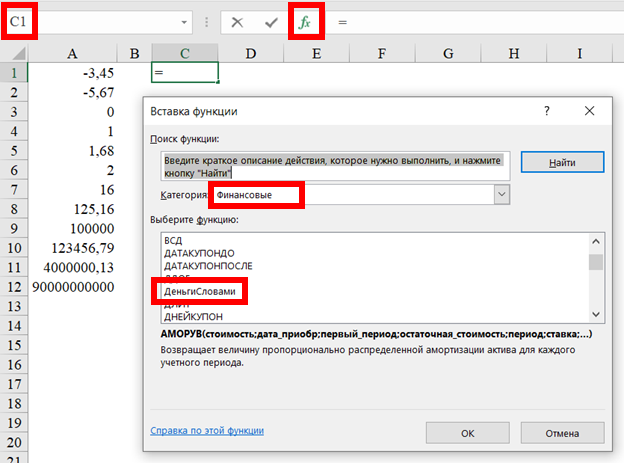
Task: Open the Справка по этой функции link
Action: coord(207,430)
